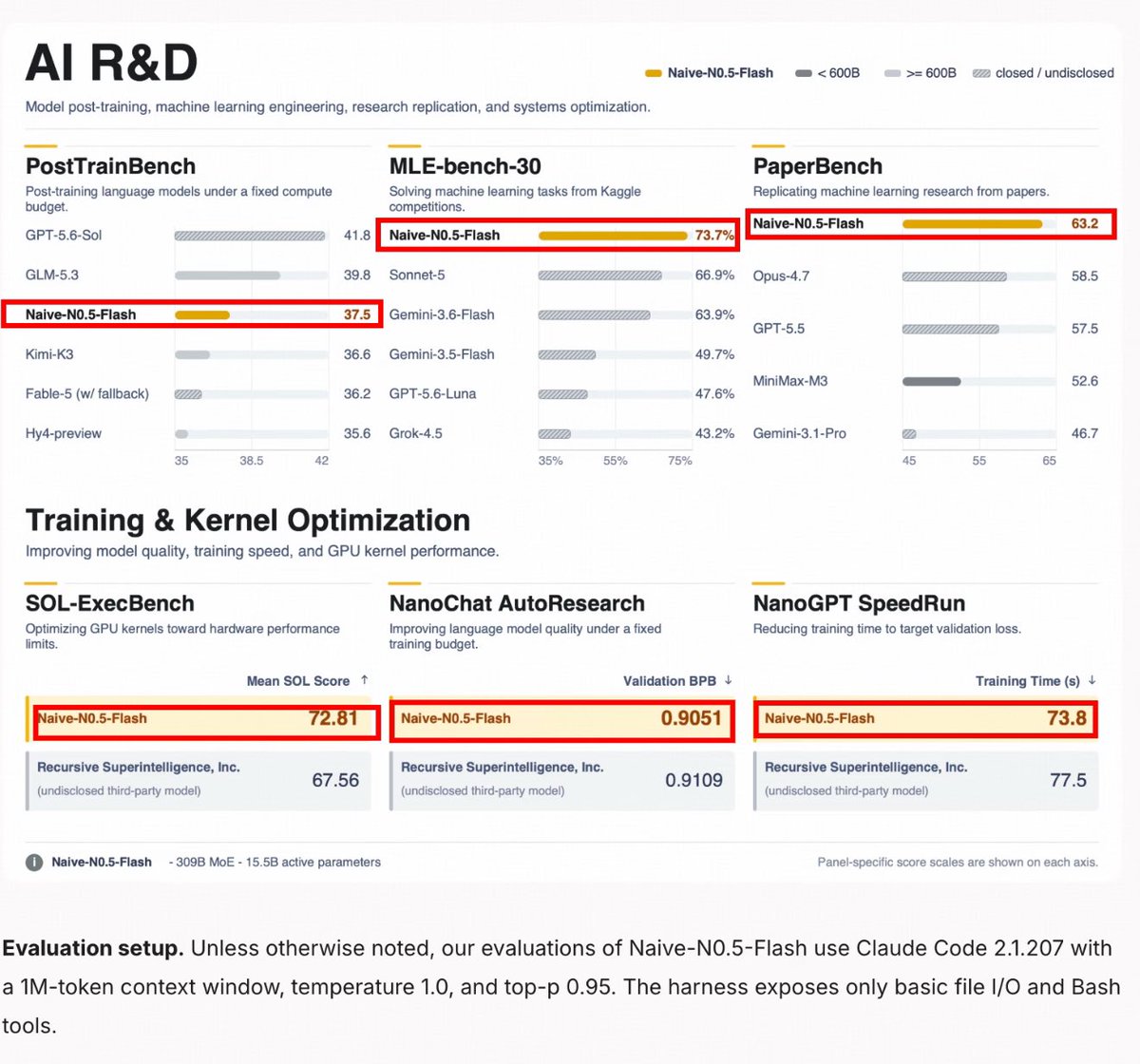Click the 77.5 value in NanoGPT SpeedRun
The width and height of the screenshot is (1140, 1064).
[x=1068, y=780]
